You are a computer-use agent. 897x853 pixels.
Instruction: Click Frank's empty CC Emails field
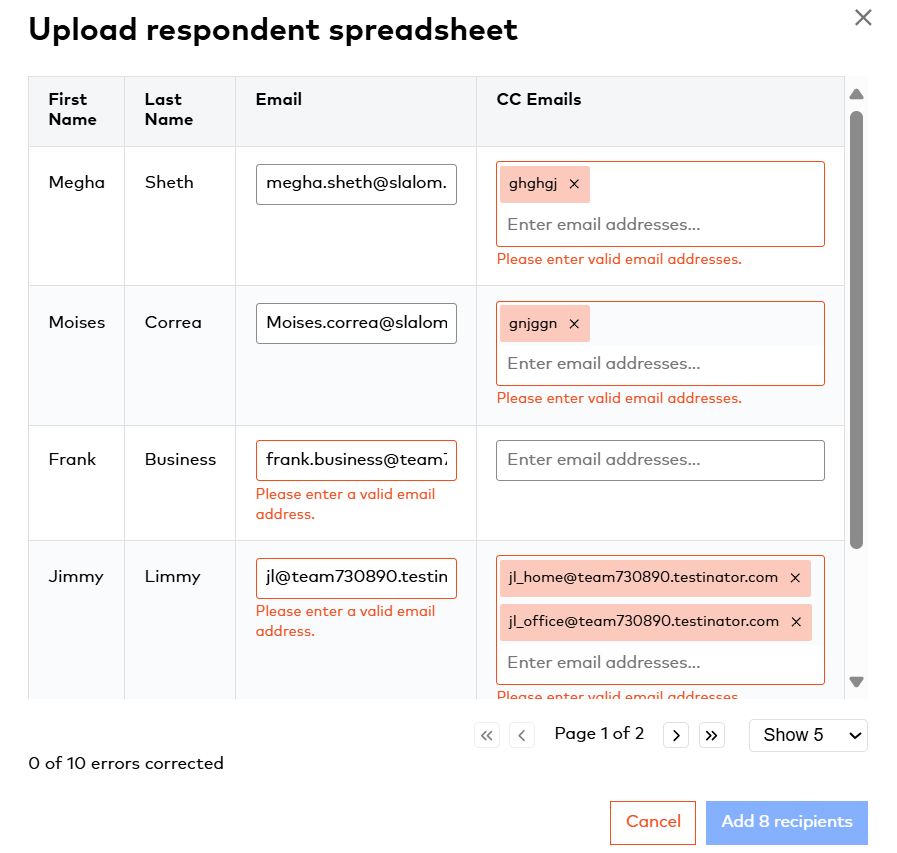click(660, 460)
